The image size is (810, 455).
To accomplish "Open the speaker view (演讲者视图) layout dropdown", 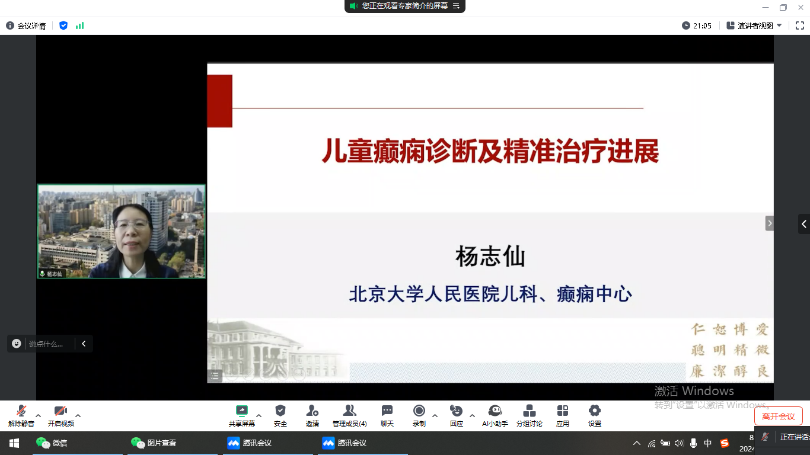I will pos(754,25).
